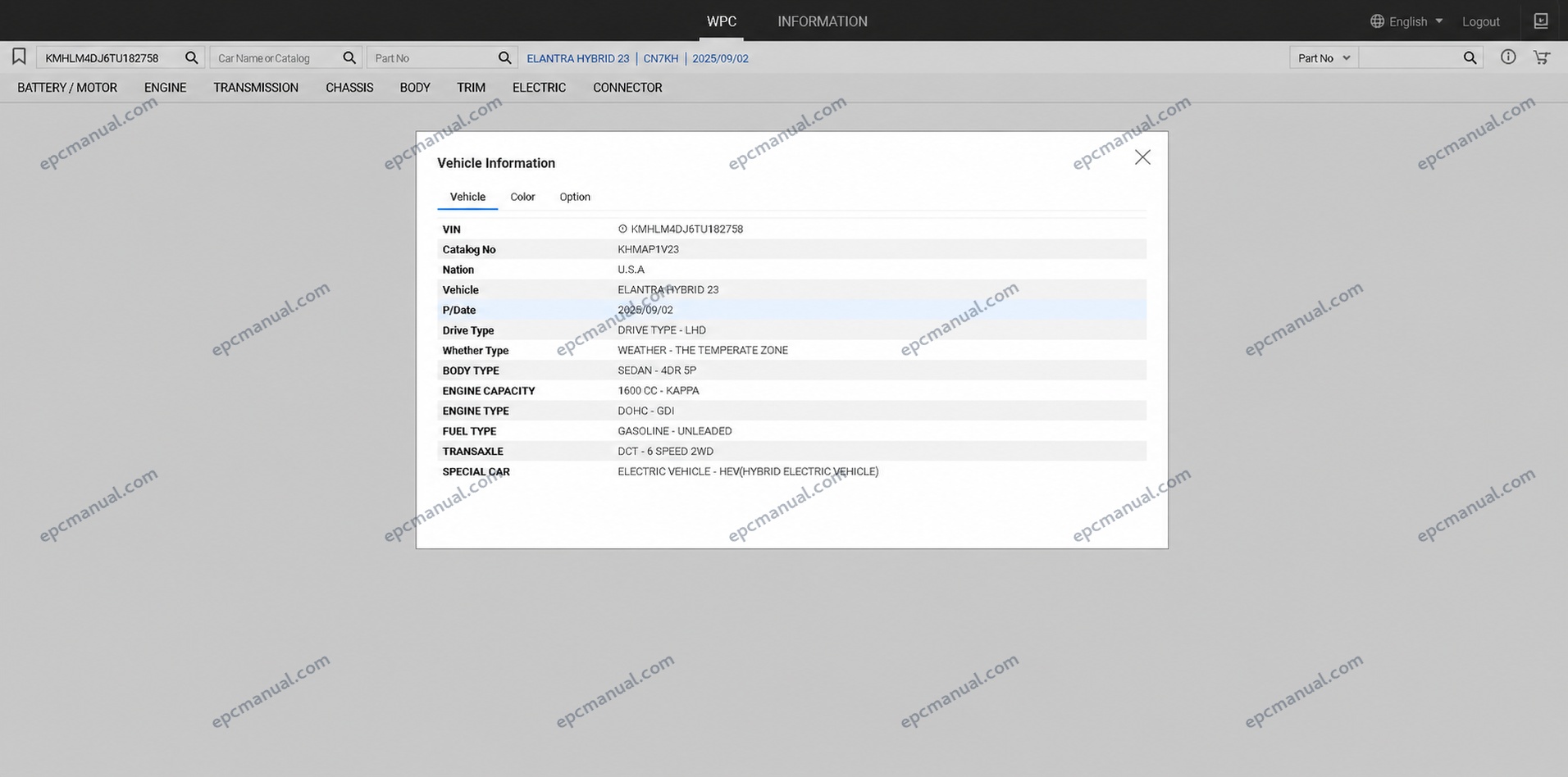Open the info circle icon
The image size is (1568, 777).
coord(1508,57)
